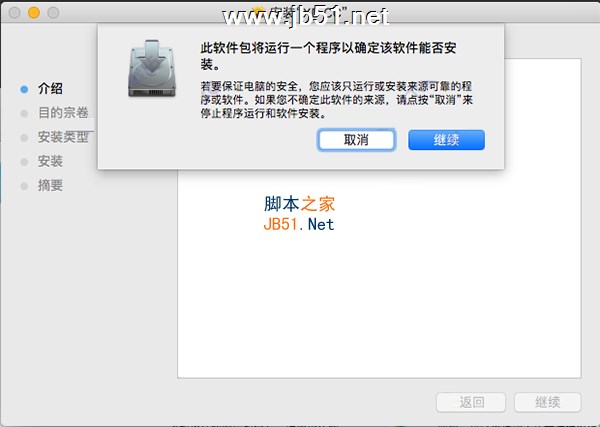Minimize the installer with the yellow button
Screen dimensions: 600x427
(34, 13)
